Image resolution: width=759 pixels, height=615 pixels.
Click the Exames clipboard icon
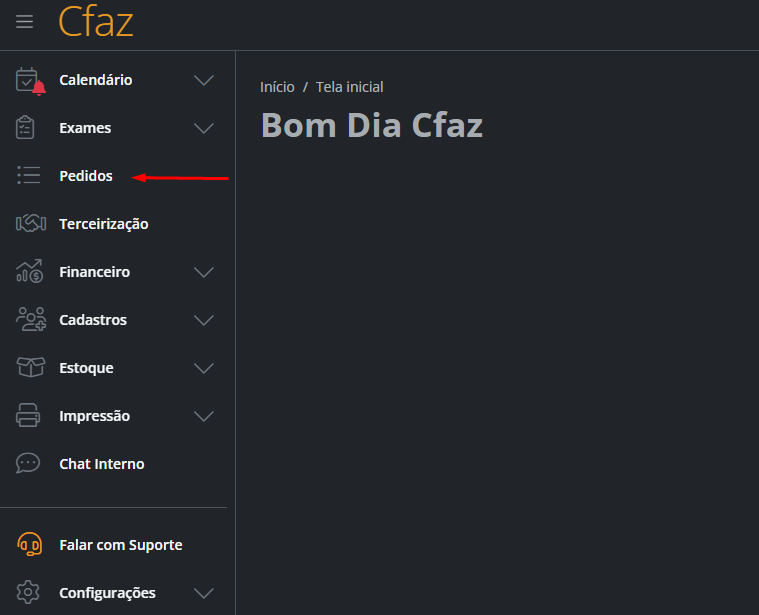coord(25,128)
